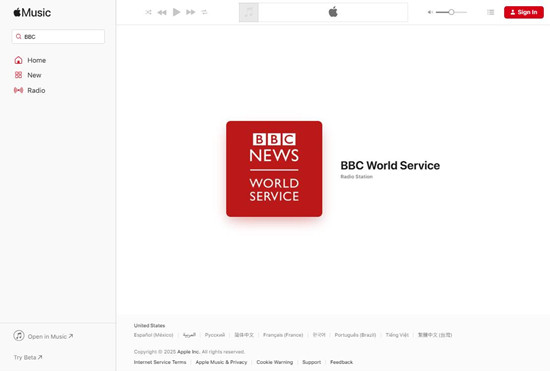The height and width of the screenshot is (371, 550).
Task: Open the New section
Action: [x=28, y=75]
